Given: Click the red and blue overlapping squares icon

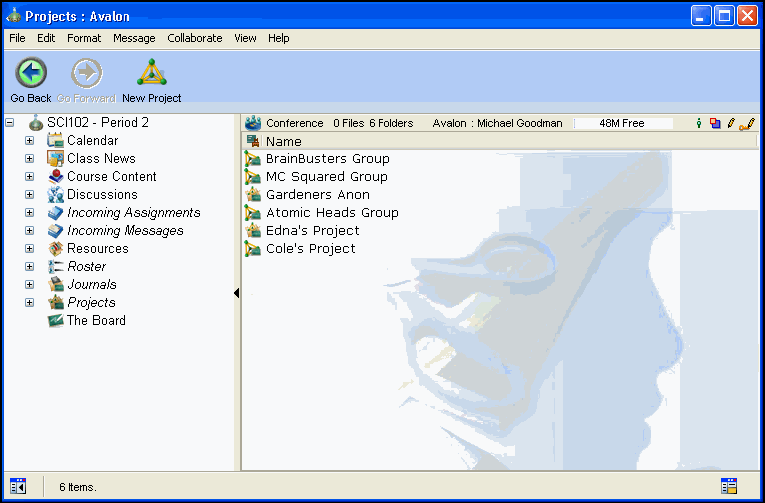Looking at the screenshot, I should (714, 123).
